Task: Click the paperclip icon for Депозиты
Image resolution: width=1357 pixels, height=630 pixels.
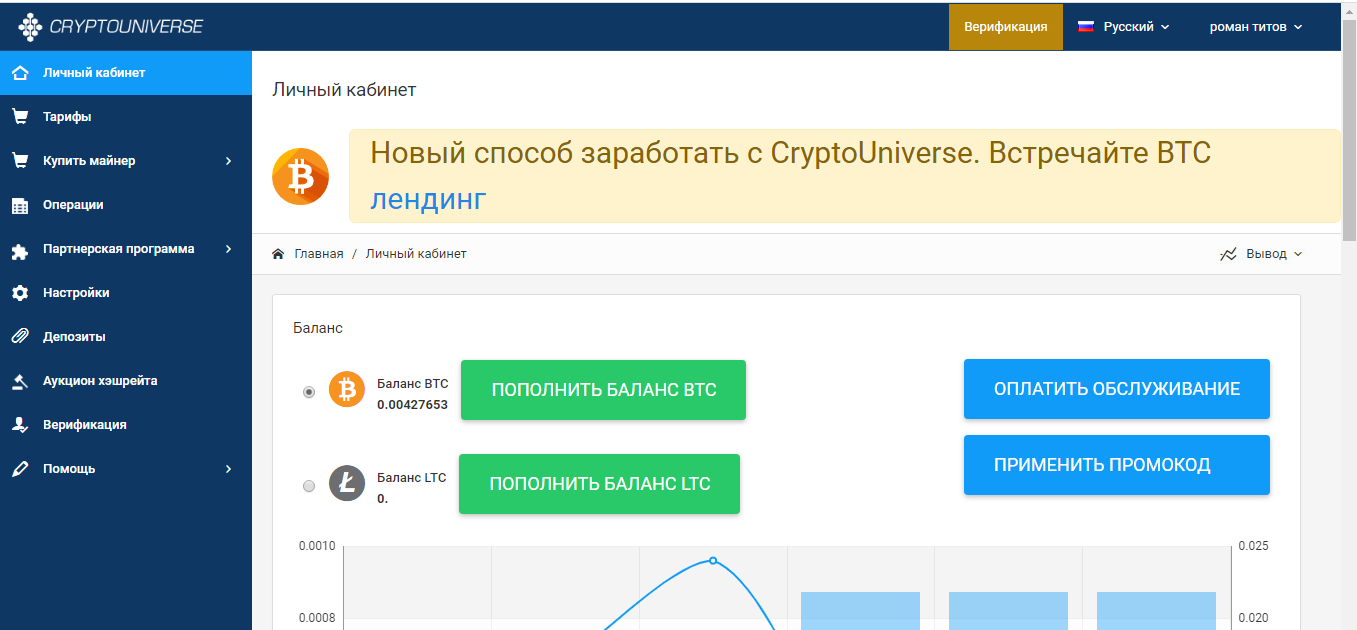Action: 20,337
